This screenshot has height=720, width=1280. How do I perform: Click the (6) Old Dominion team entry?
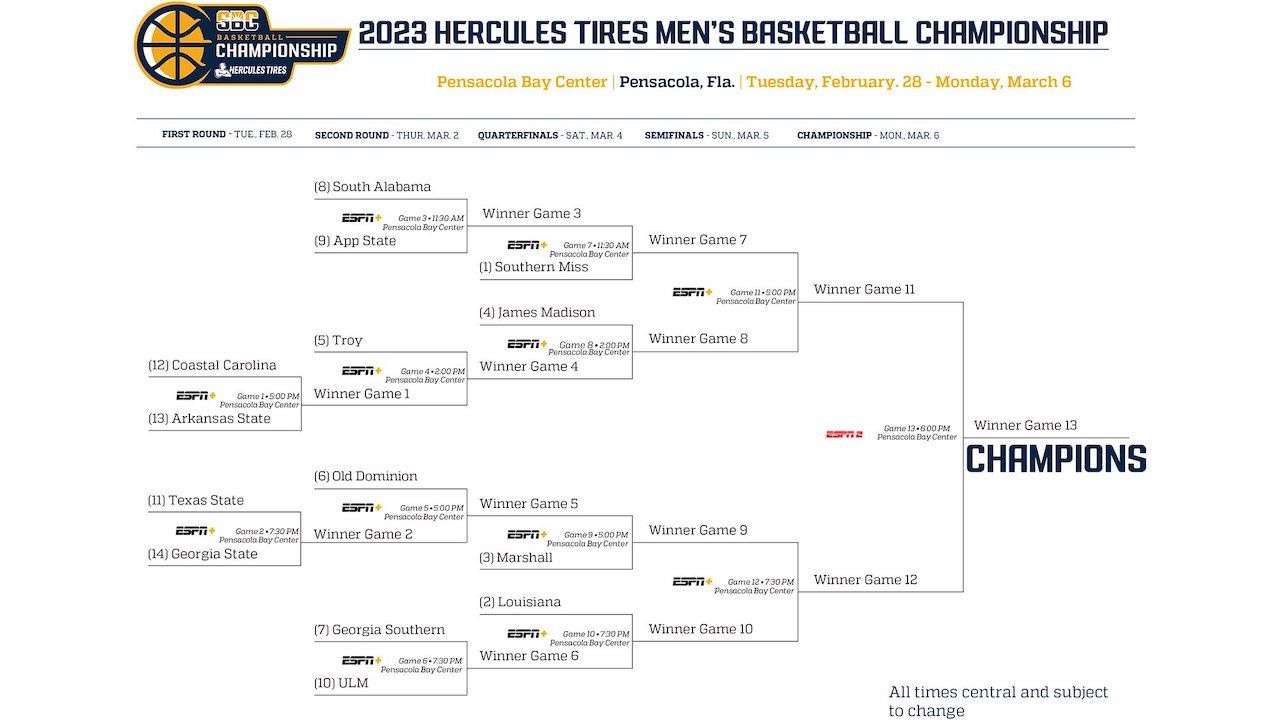pos(366,477)
